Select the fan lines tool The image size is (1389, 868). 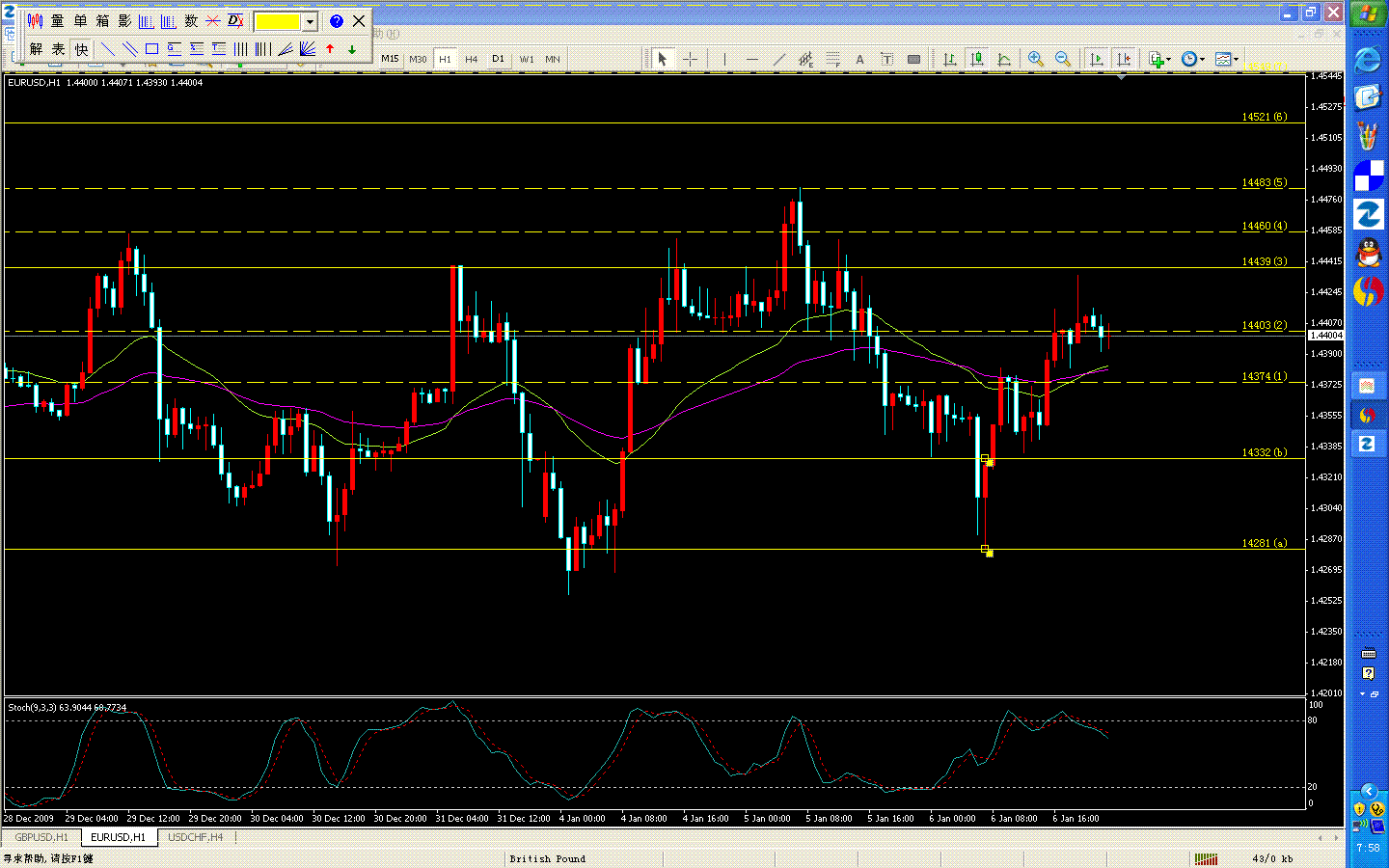pyautogui.click(x=308, y=49)
